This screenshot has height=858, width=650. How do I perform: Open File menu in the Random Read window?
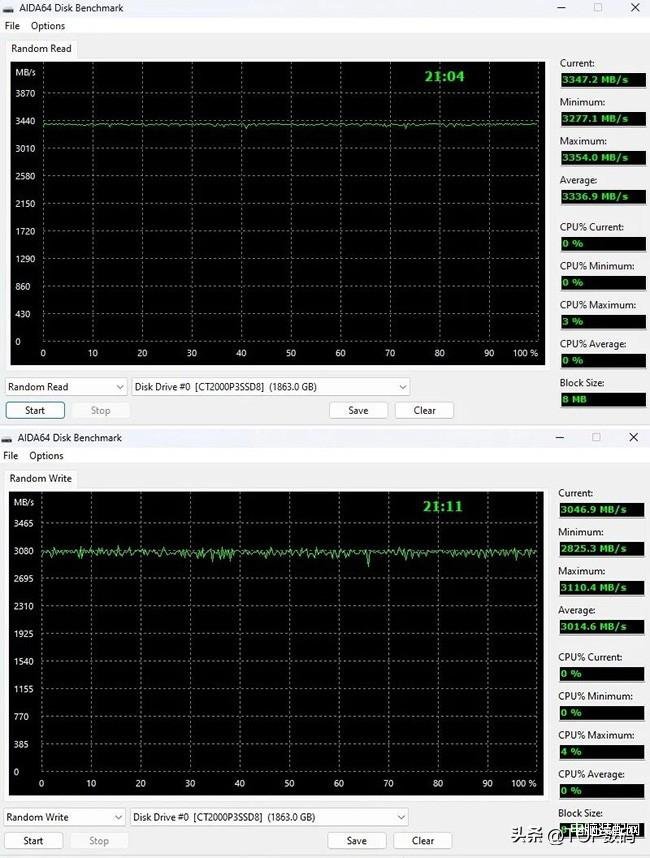[x=12, y=26]
